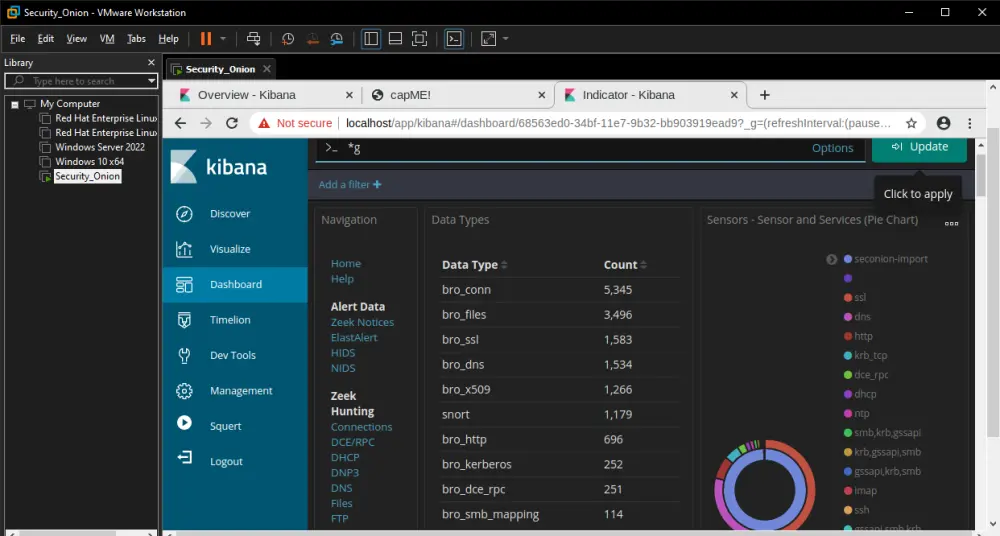Open the ElastAlert link
The image size is (1000, 536).
(354, 338)
